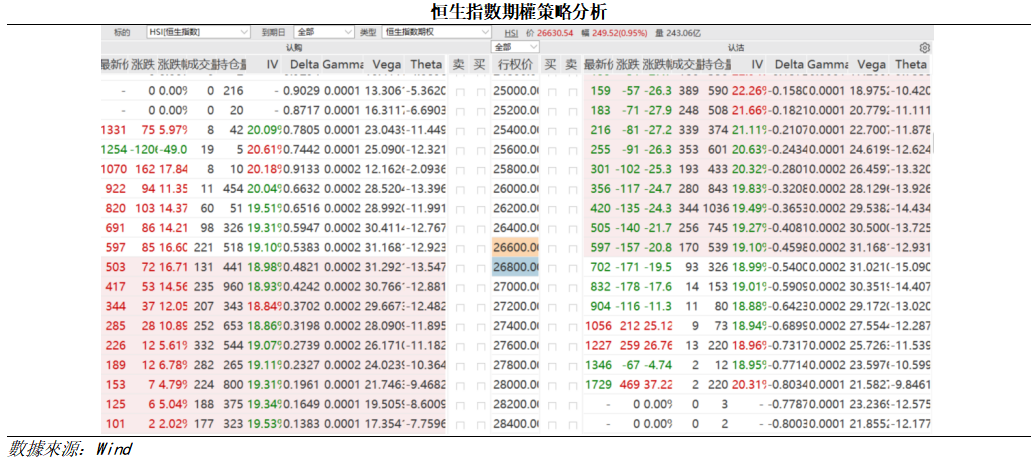Screen dimensions: 1036x463
Task: Select the strike price 27800.00 cell
Action: click(x=515, y=365)
